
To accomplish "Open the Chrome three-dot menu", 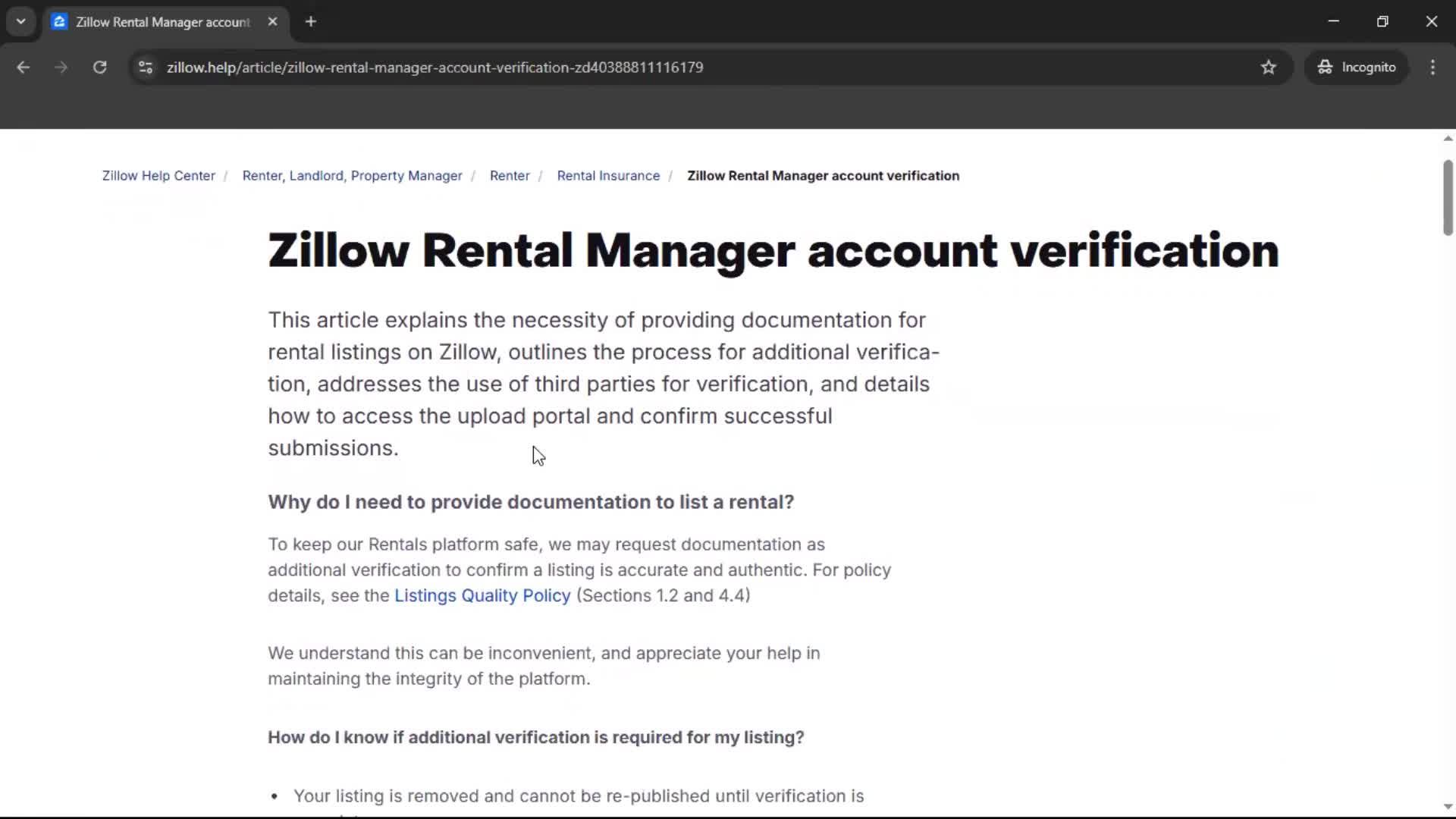I will [x=1432, y=67].
